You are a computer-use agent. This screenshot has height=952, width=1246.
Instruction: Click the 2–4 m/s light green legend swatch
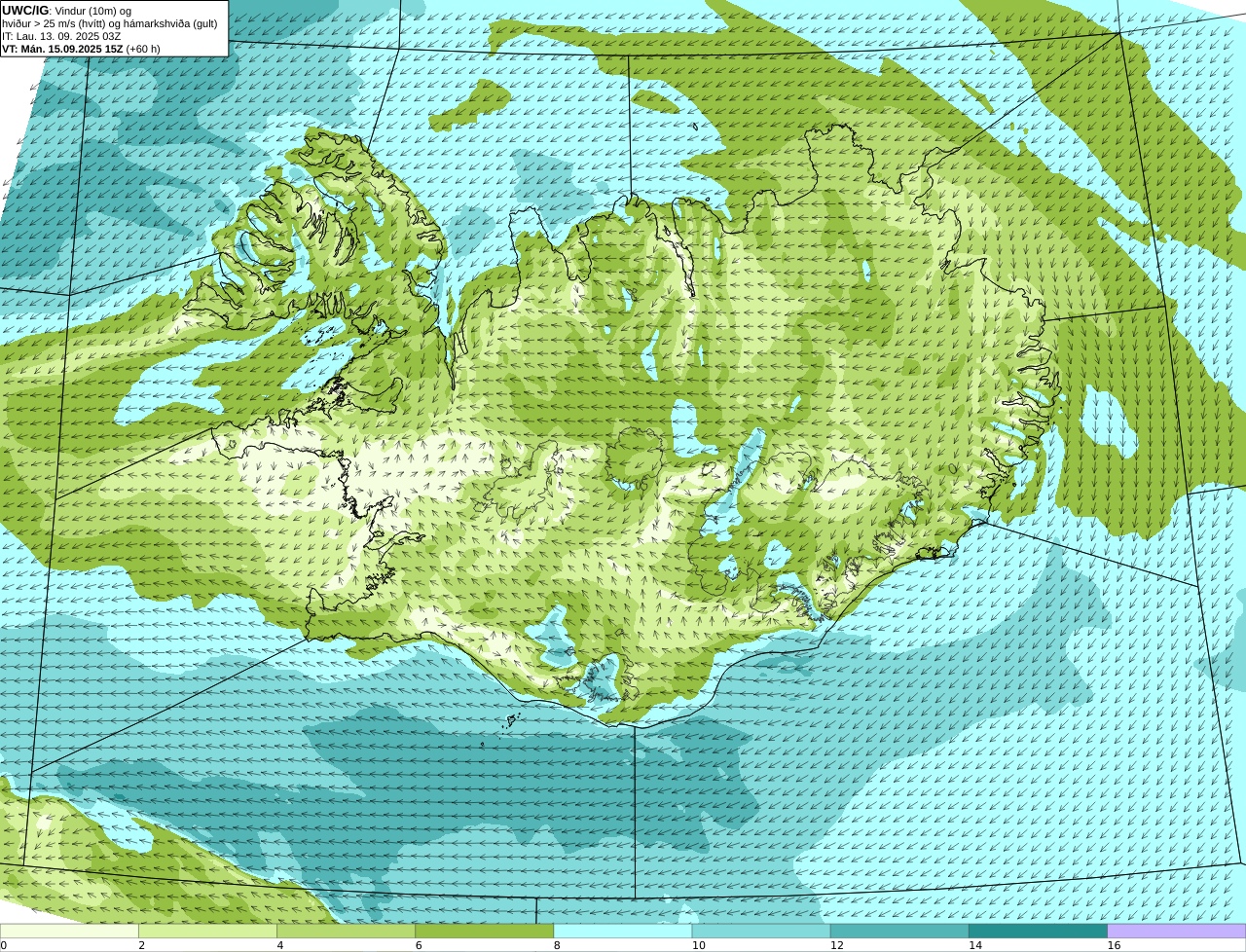point(207,931)
